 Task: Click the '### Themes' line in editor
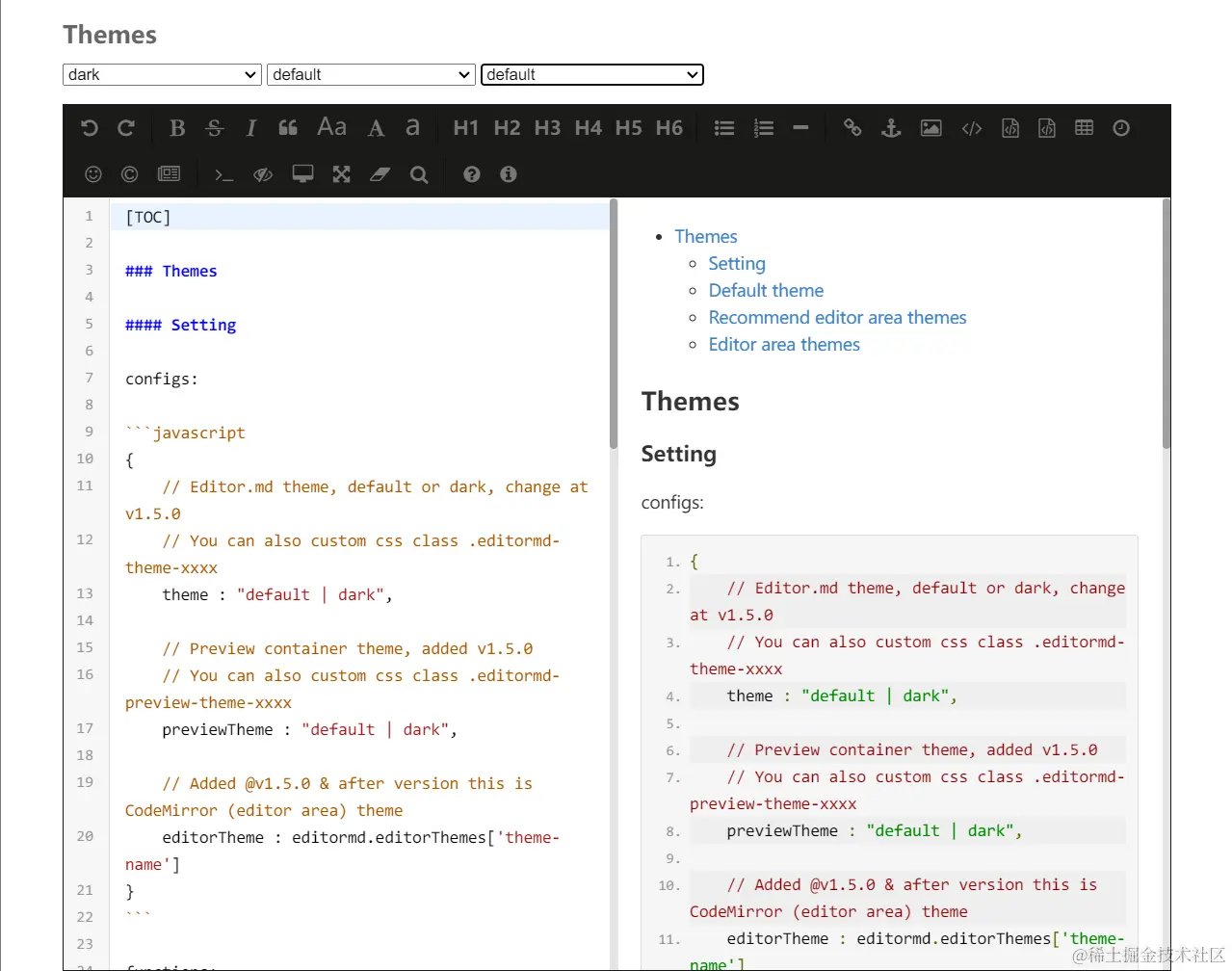pyautogui.click(x=170, y=271)
